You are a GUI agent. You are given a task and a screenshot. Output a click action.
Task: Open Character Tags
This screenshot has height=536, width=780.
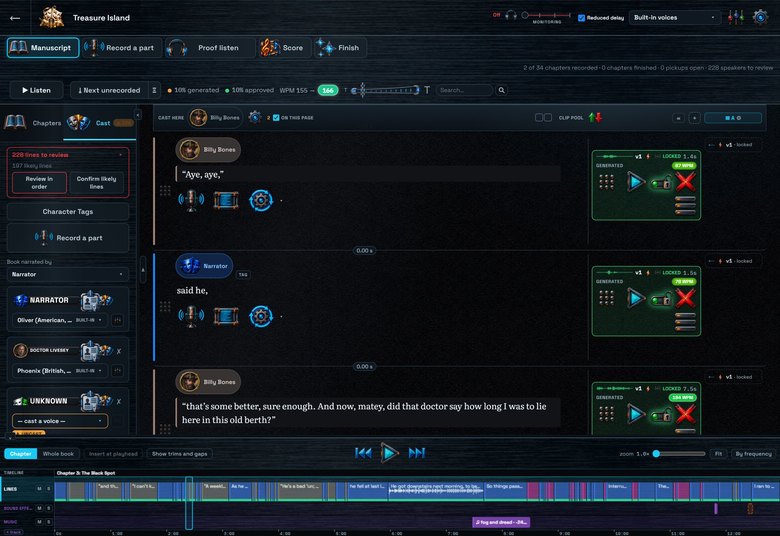(x=68, y=212)
